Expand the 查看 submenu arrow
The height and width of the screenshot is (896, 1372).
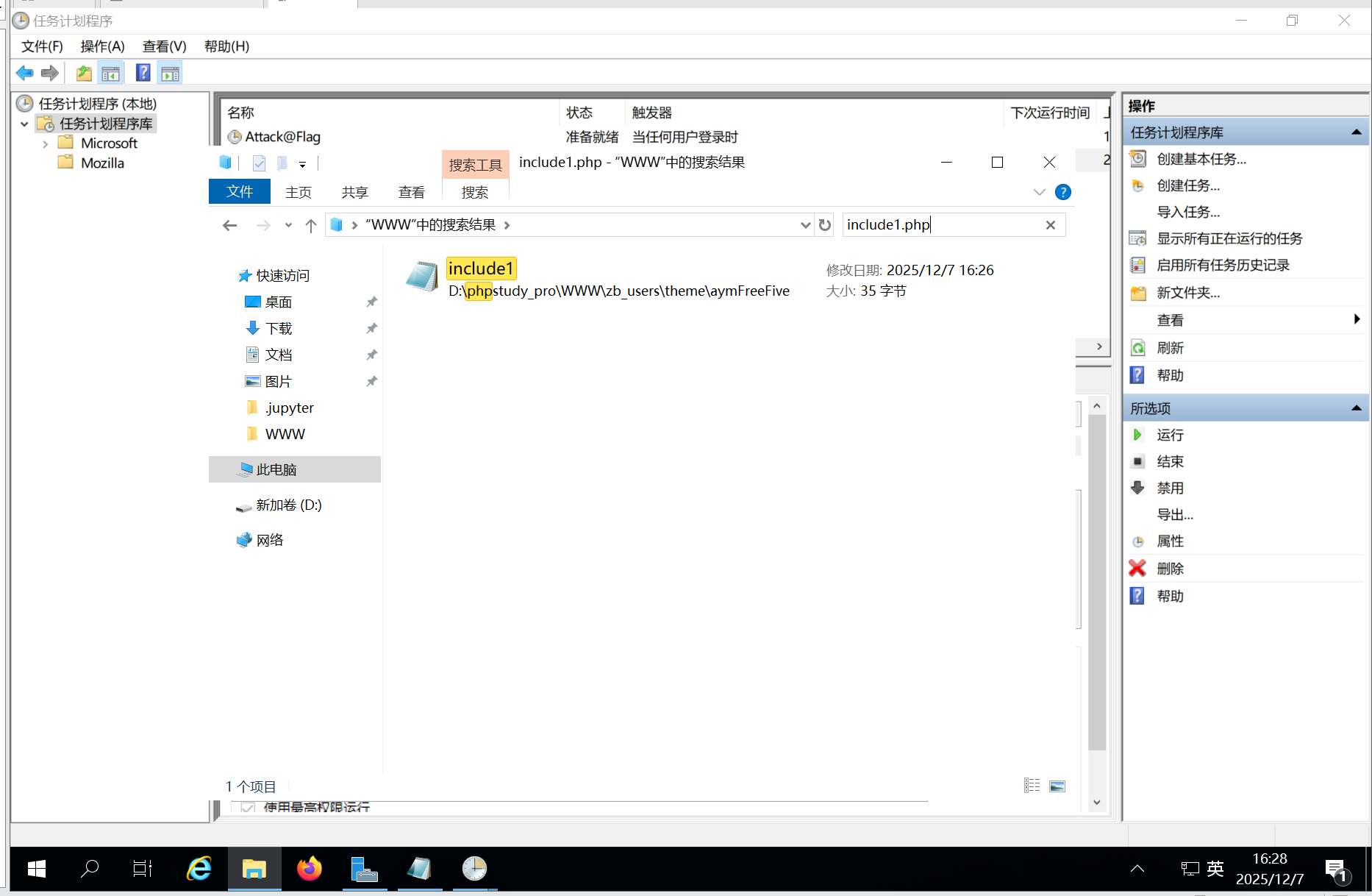1357,319
